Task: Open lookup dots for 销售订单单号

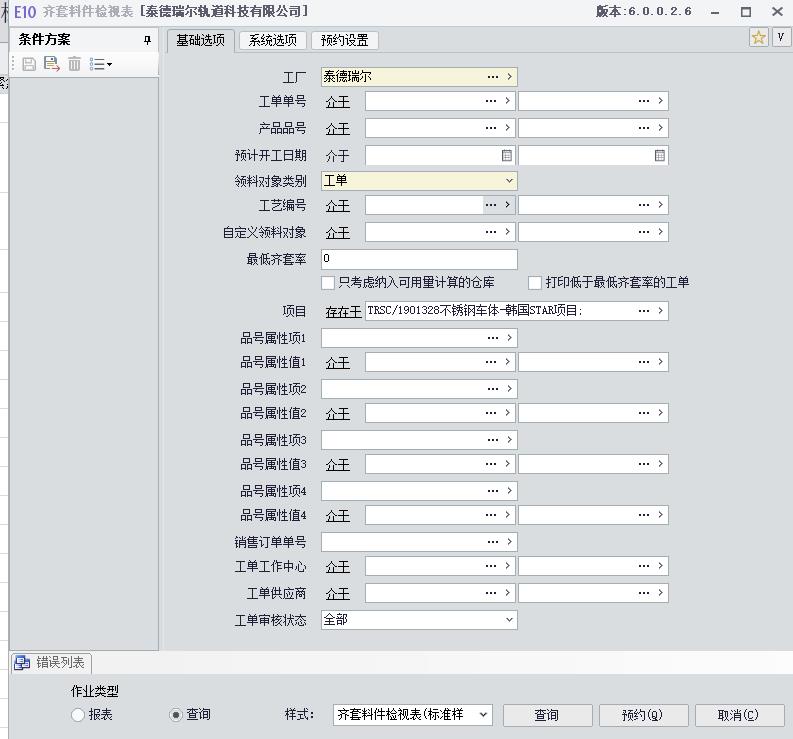Action: pyautogui.click(x=493, y=542)
